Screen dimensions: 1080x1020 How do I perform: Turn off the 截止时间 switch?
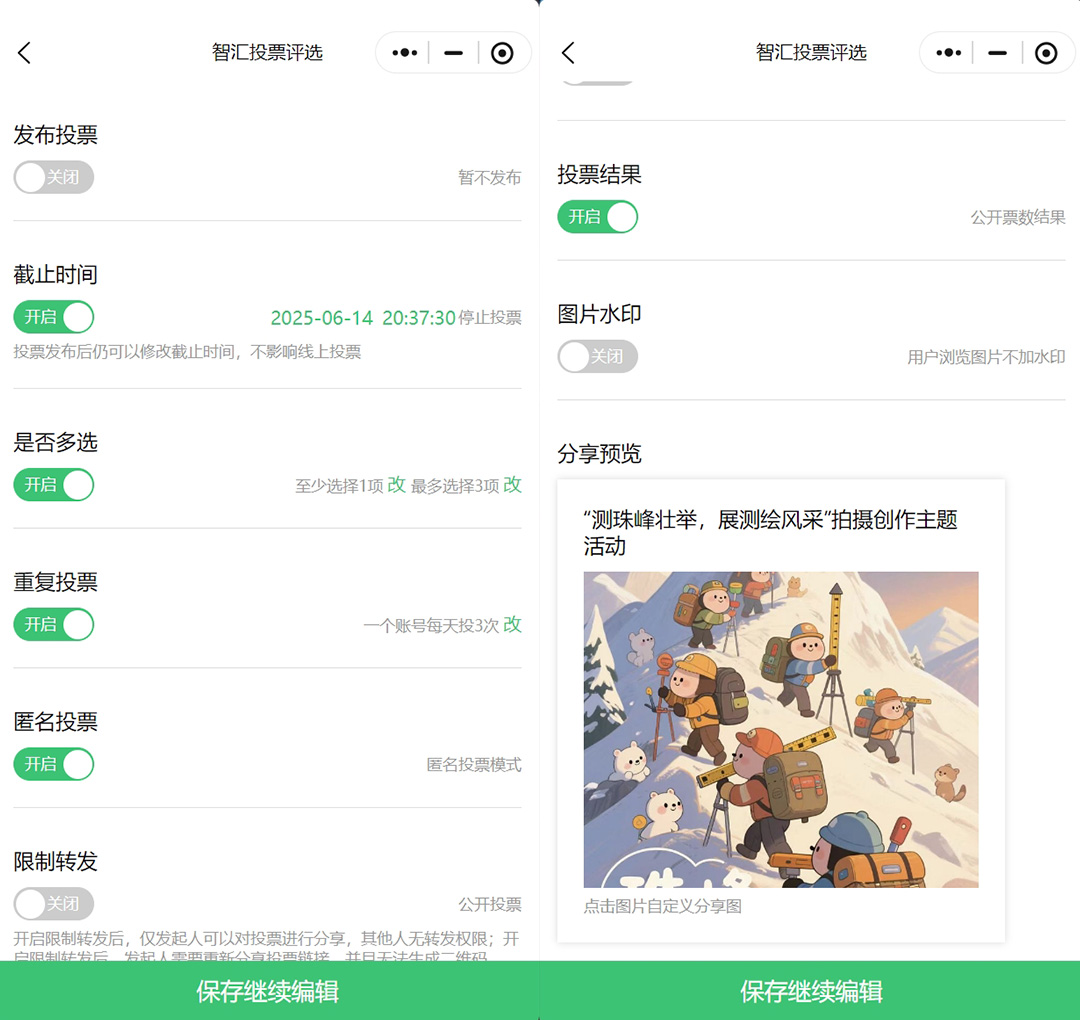pos(54,317)
